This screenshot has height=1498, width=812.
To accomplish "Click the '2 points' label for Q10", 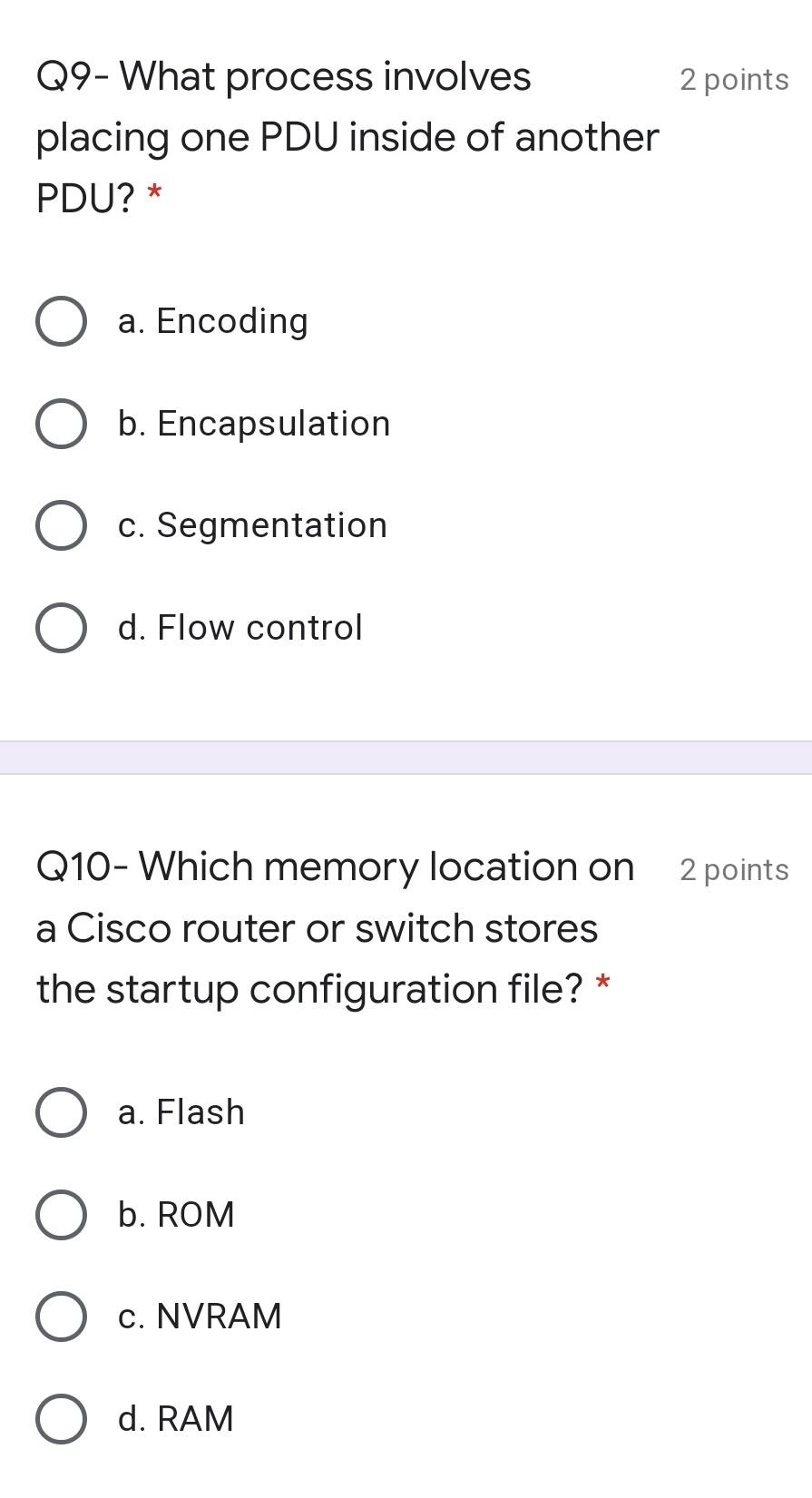I will (x=734, y=870).
